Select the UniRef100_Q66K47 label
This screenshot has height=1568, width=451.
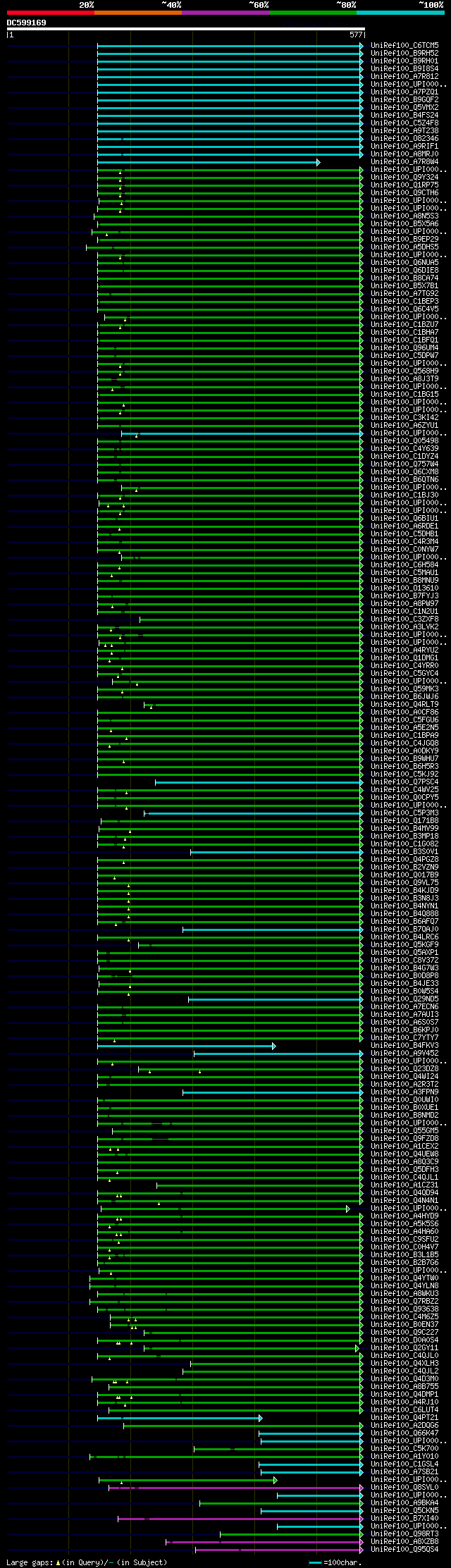404,1433
